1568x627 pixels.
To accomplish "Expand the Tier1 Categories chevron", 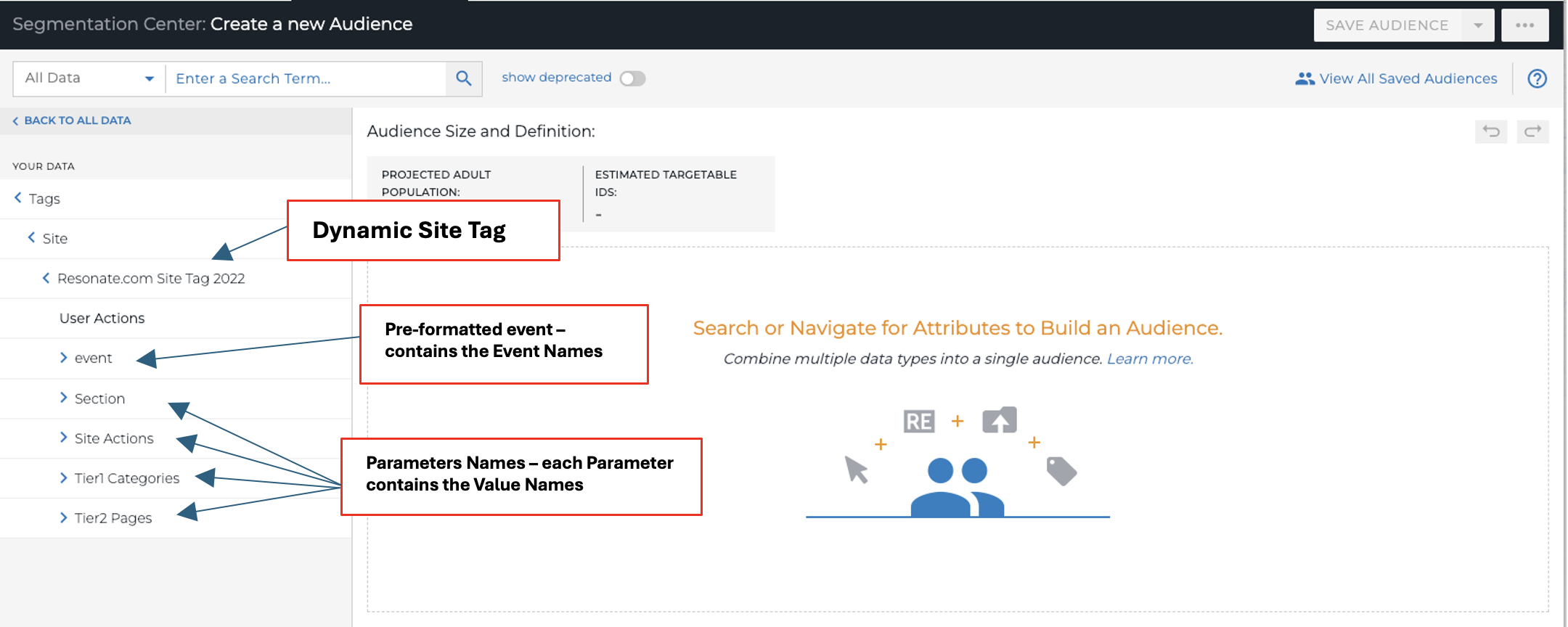I will (64, 478).
